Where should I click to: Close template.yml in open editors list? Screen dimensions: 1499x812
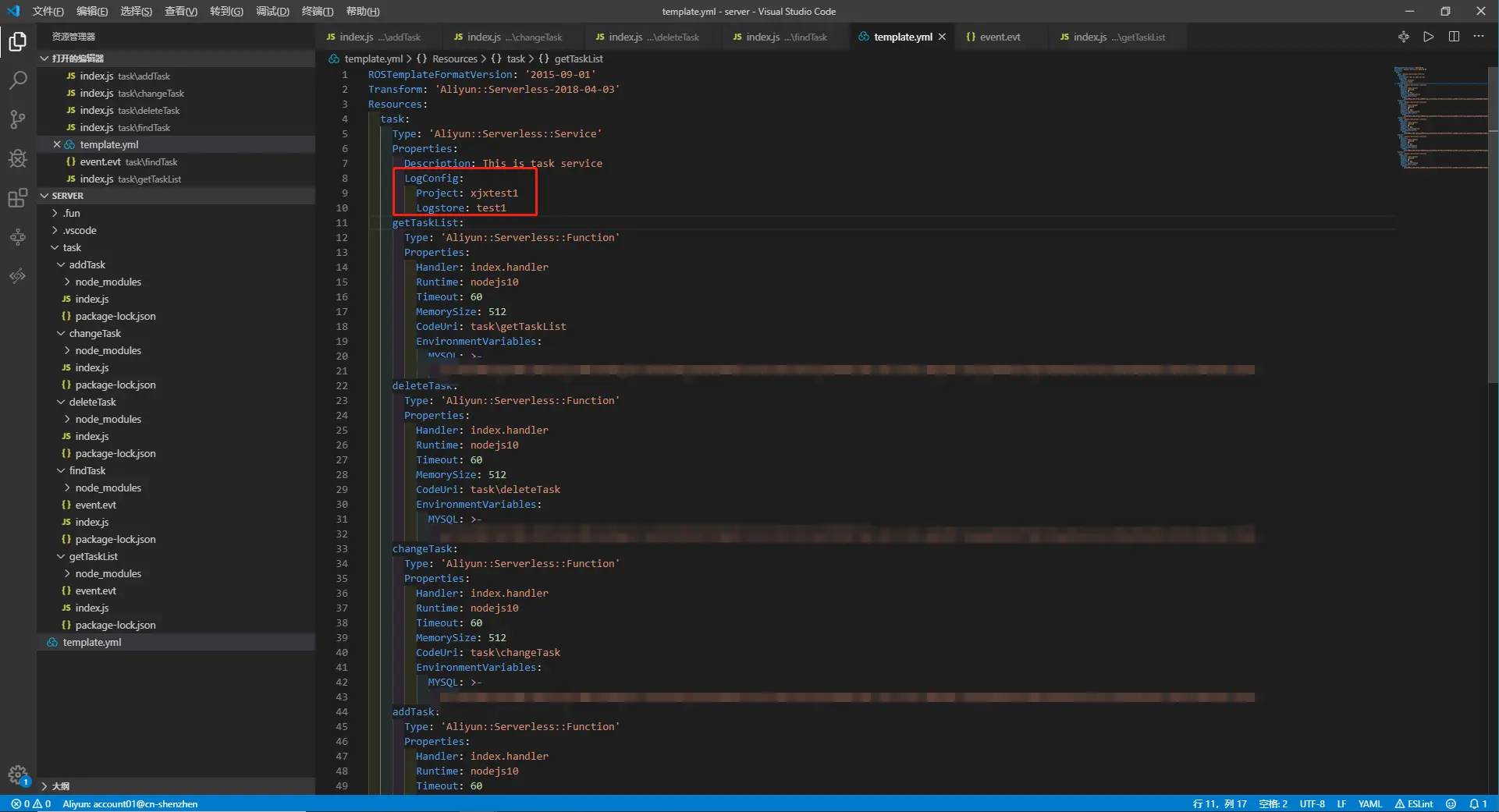tap(57, 144)
